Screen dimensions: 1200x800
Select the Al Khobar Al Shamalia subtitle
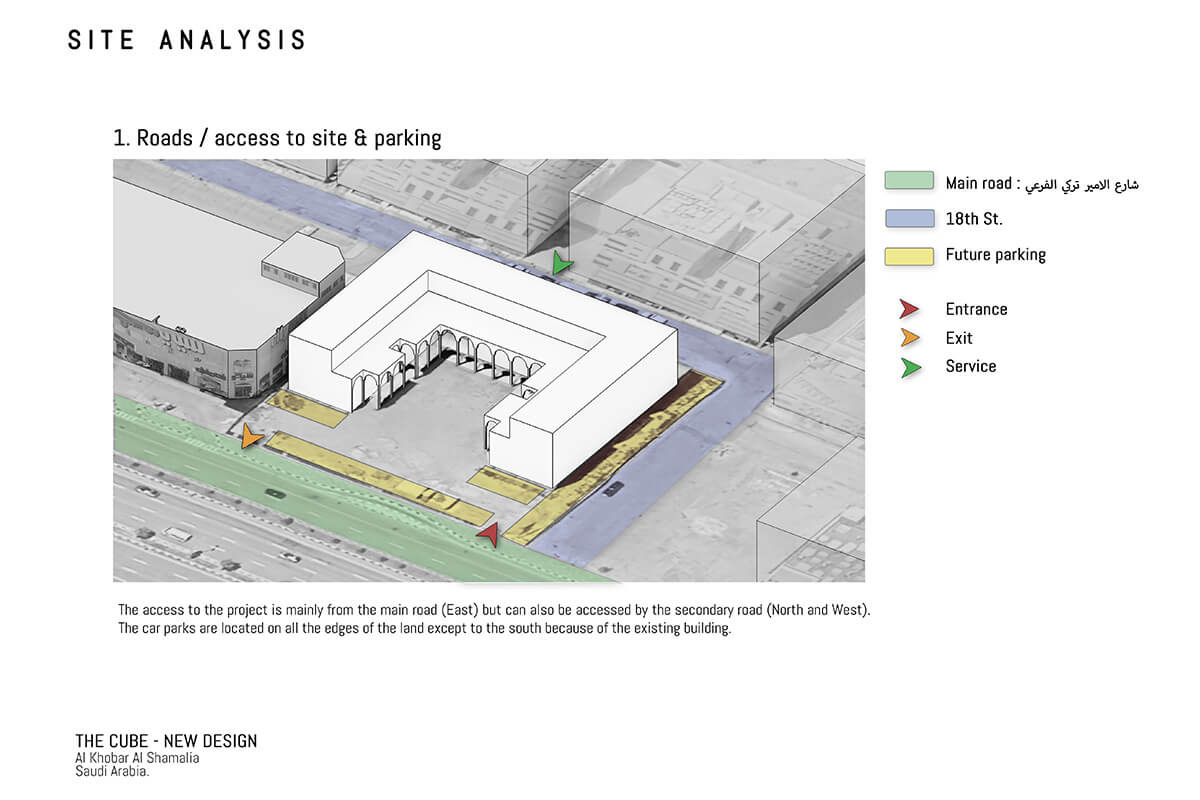click(x=137, y=758)
